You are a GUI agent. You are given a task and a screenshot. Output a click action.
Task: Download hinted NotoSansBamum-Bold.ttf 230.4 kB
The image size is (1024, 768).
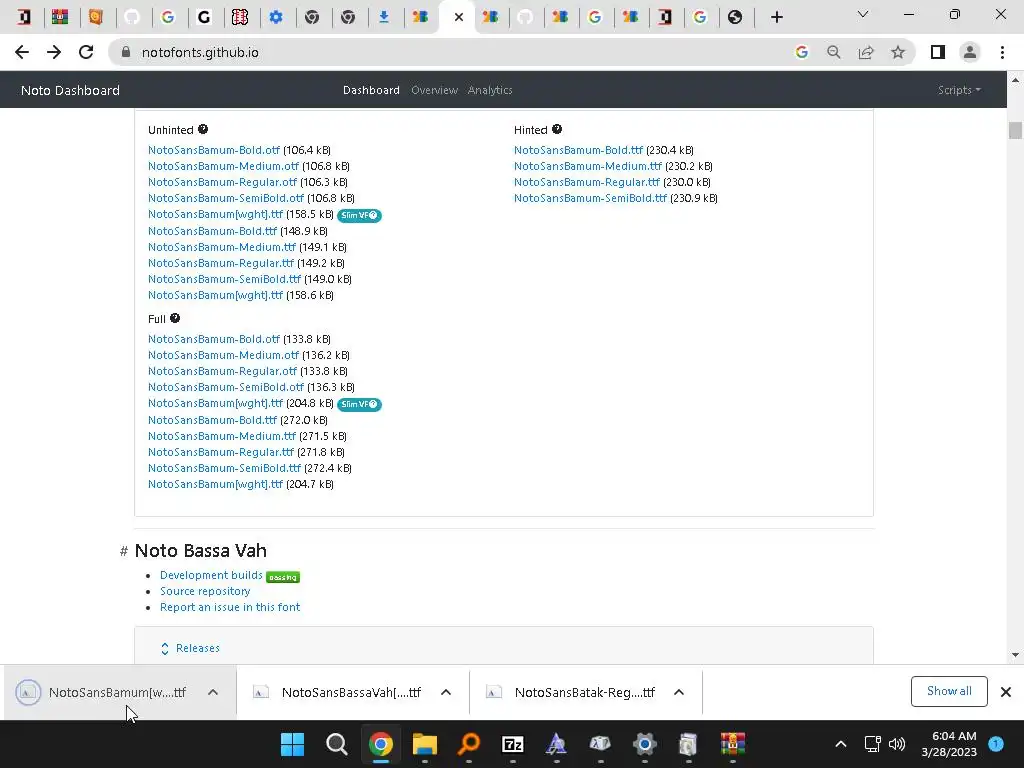(578, 150)
